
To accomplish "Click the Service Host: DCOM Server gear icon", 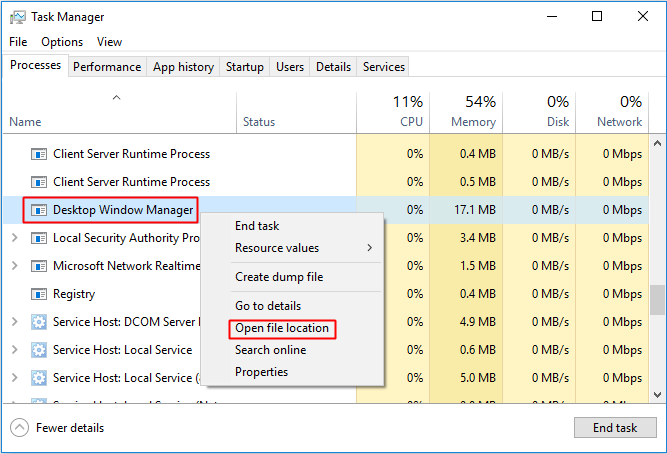I will (39, 322).
